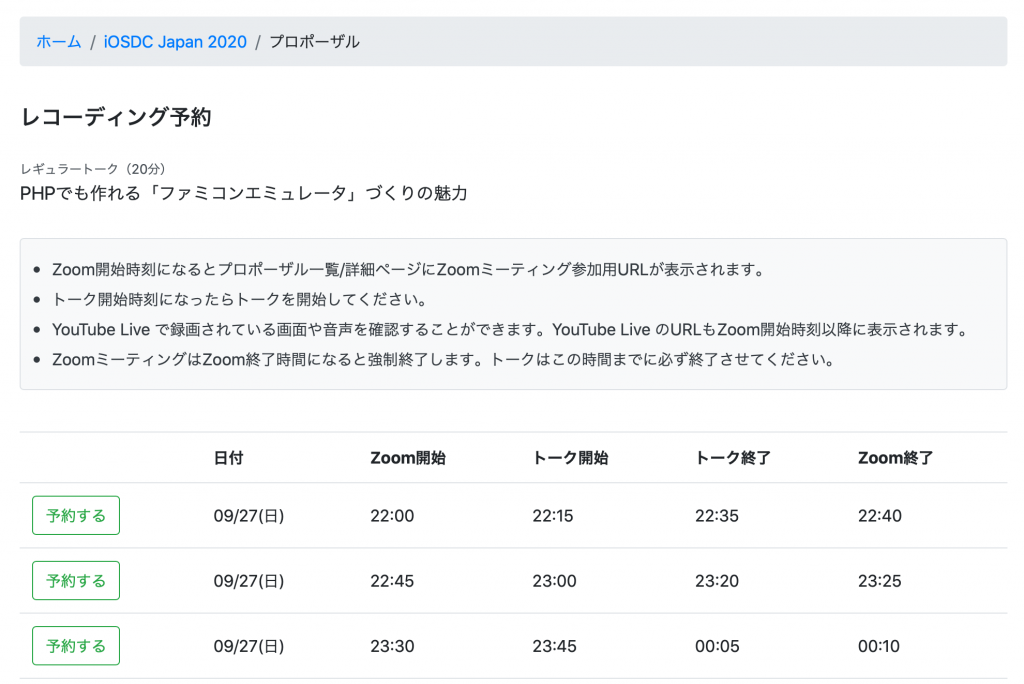The height and width of the screenshot is (684, 1024).
Task: Select the 22:40 Zoom end cell
Action: pyautogui.click(x=880, y=516)
